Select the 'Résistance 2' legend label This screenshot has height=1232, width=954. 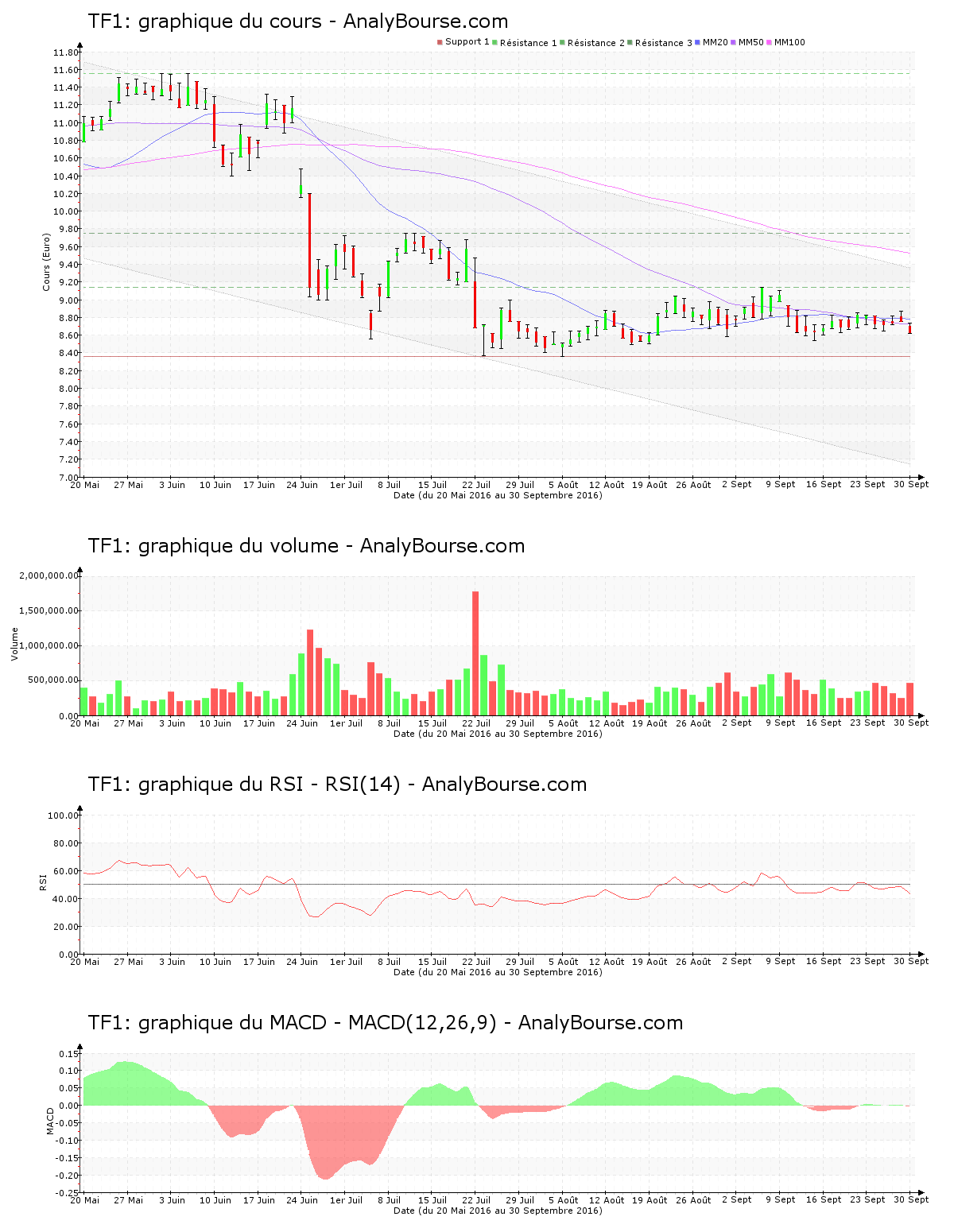click(x=596, y=42)
